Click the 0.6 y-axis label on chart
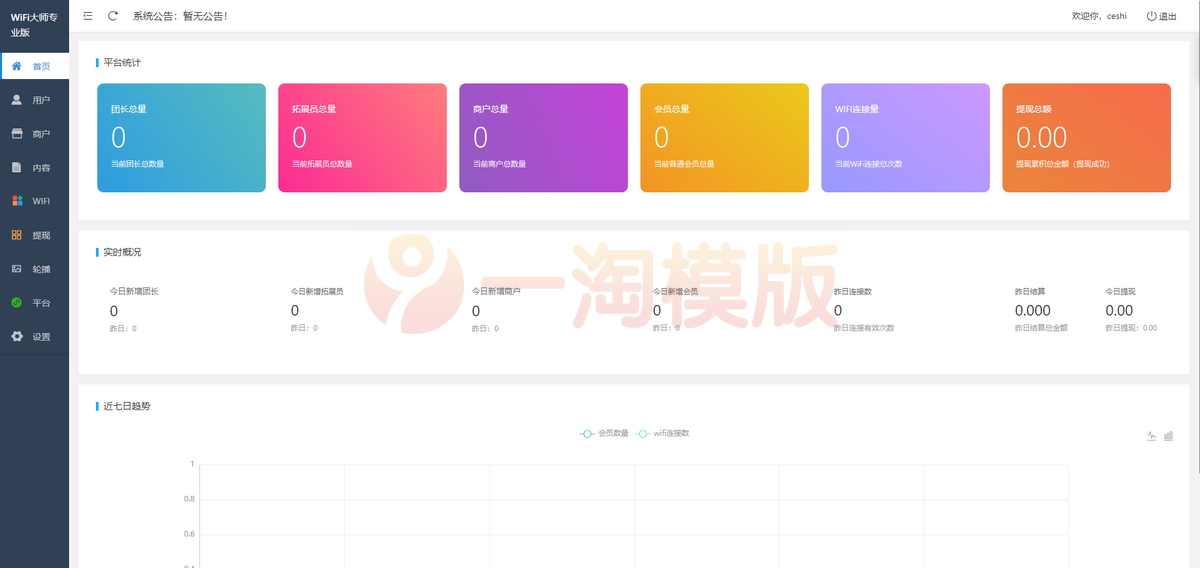The height and width of the screenshot is (568, 1200). 189,534
